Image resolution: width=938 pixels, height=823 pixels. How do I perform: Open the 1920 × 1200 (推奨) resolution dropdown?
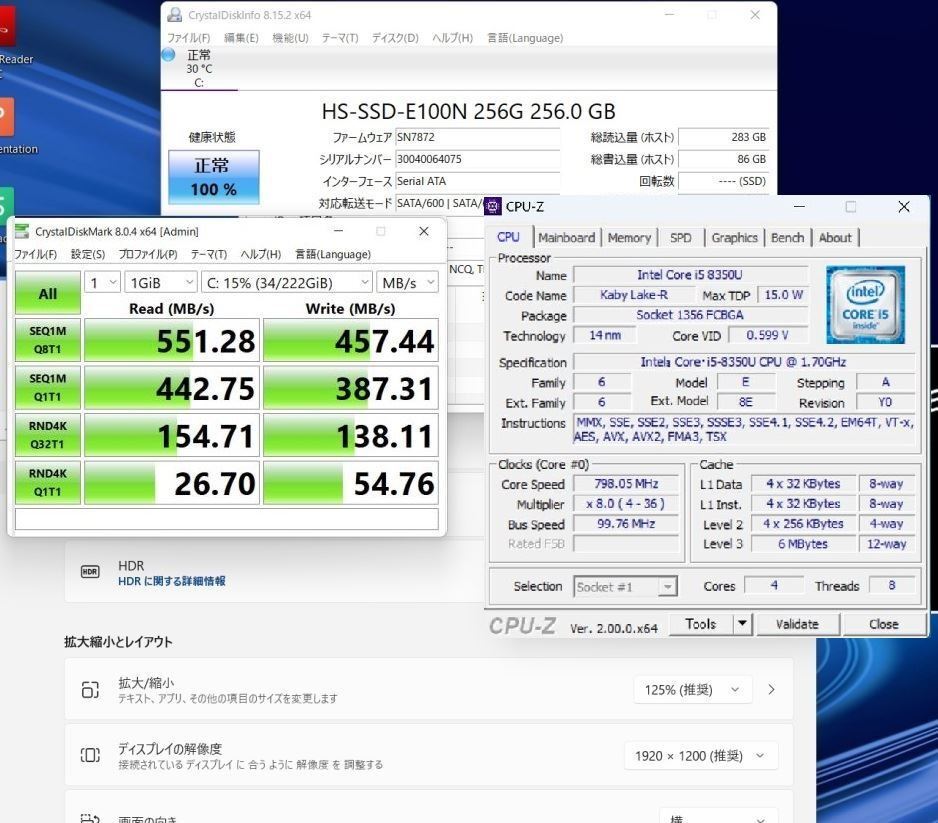pyautogui.click(x=701, y=756)
